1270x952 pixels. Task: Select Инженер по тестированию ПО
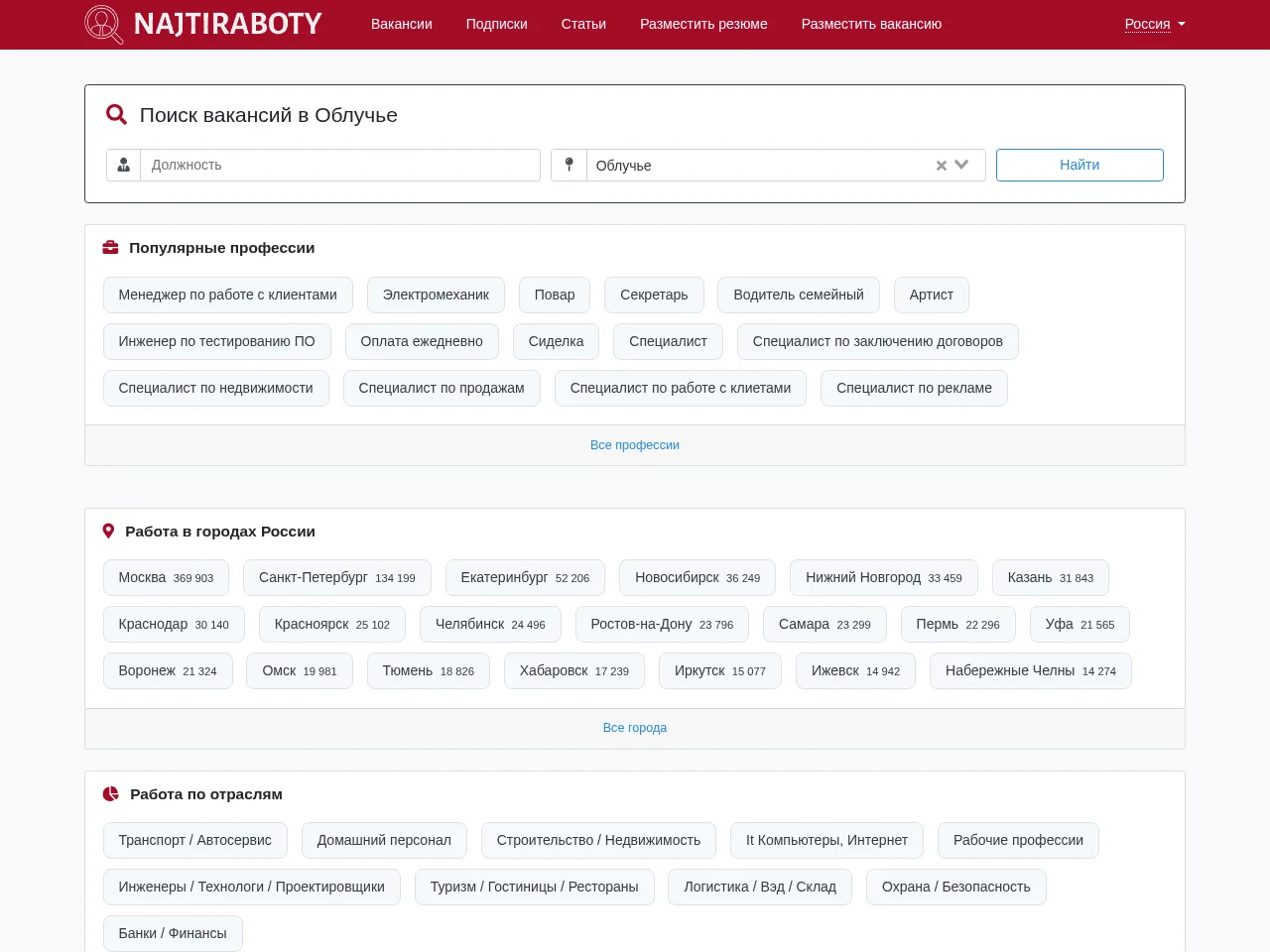click(217, 341)
